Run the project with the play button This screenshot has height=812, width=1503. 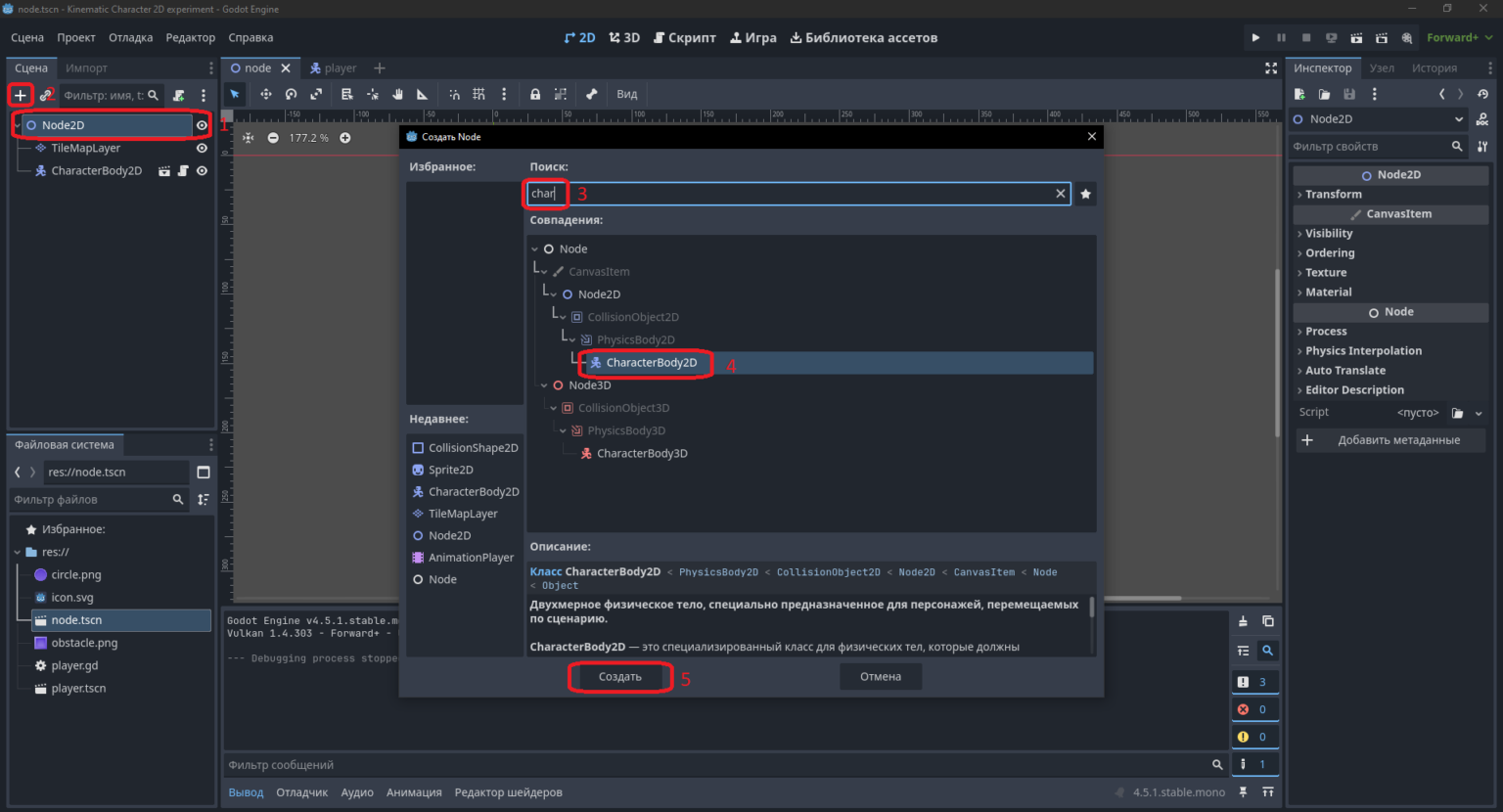click(1255, 37)
